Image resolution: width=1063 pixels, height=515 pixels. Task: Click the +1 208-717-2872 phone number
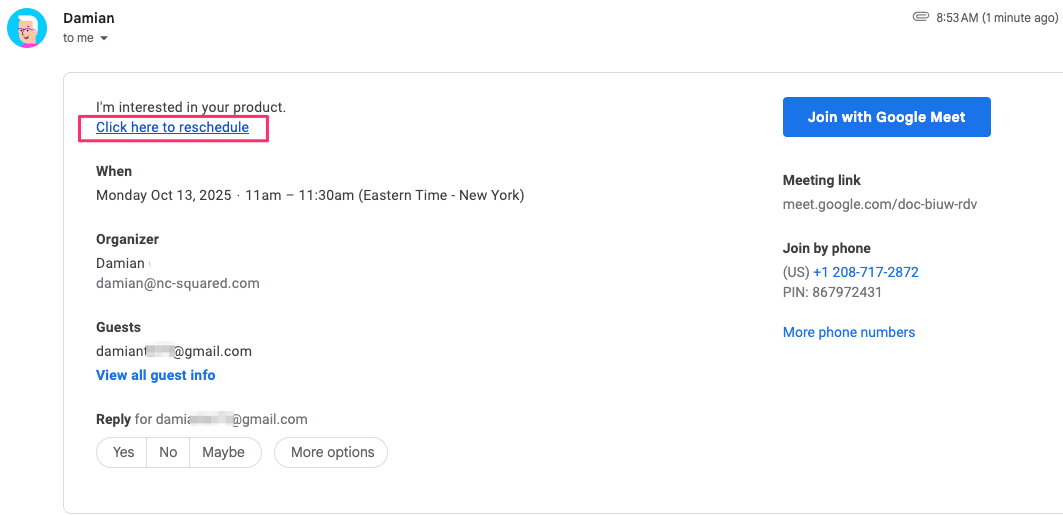(x=865, y=272)
